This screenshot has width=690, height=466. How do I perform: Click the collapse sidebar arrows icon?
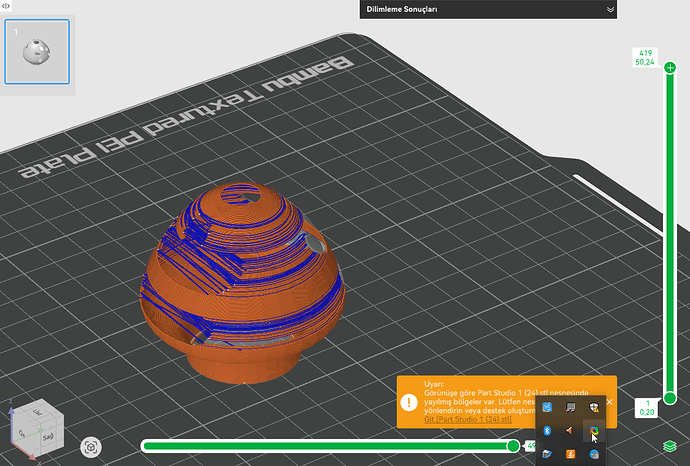6,6
